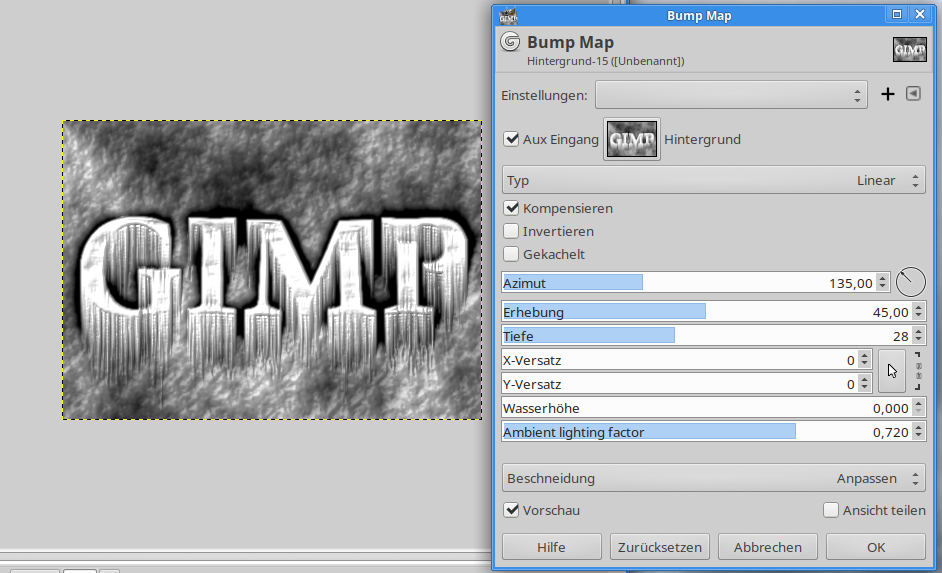The width and height of the screenshot is (942, 573).
Task: Toggle the chain link between X and Y offsets
Action: click(x=918, y=372)
